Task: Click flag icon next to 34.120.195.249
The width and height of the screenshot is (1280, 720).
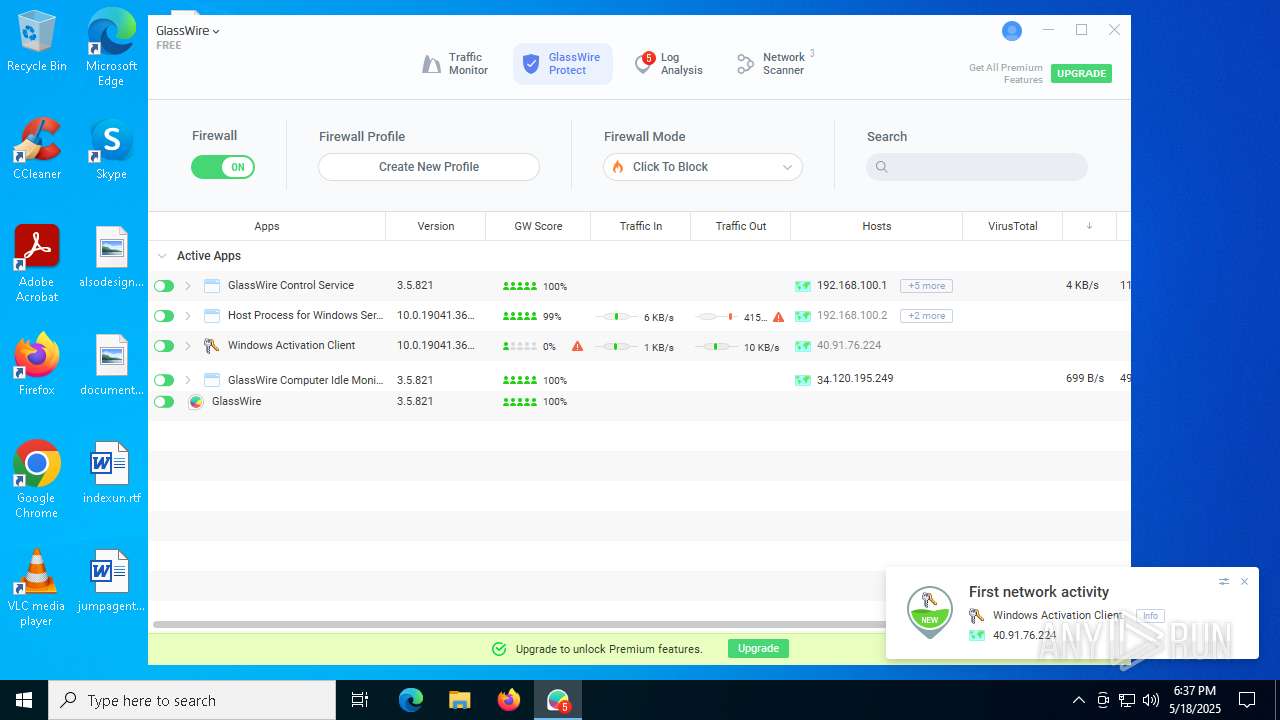Action: (x=803, y=380)
